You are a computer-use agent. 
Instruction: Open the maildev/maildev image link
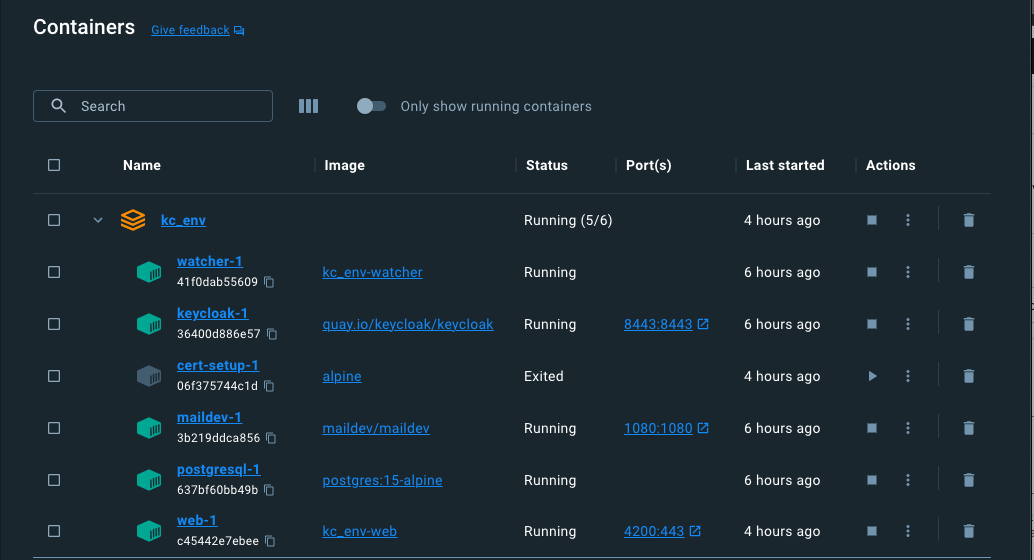376,429
